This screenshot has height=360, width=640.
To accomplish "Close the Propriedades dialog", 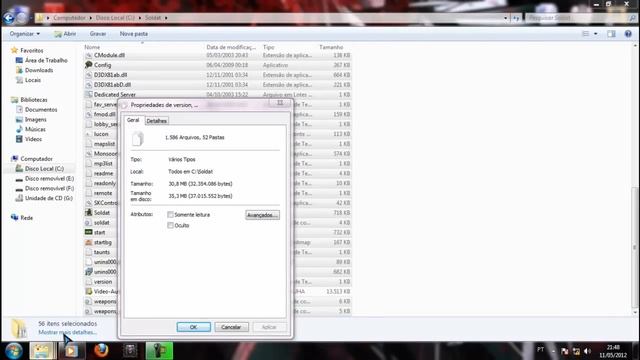I will tap(280, 103).
